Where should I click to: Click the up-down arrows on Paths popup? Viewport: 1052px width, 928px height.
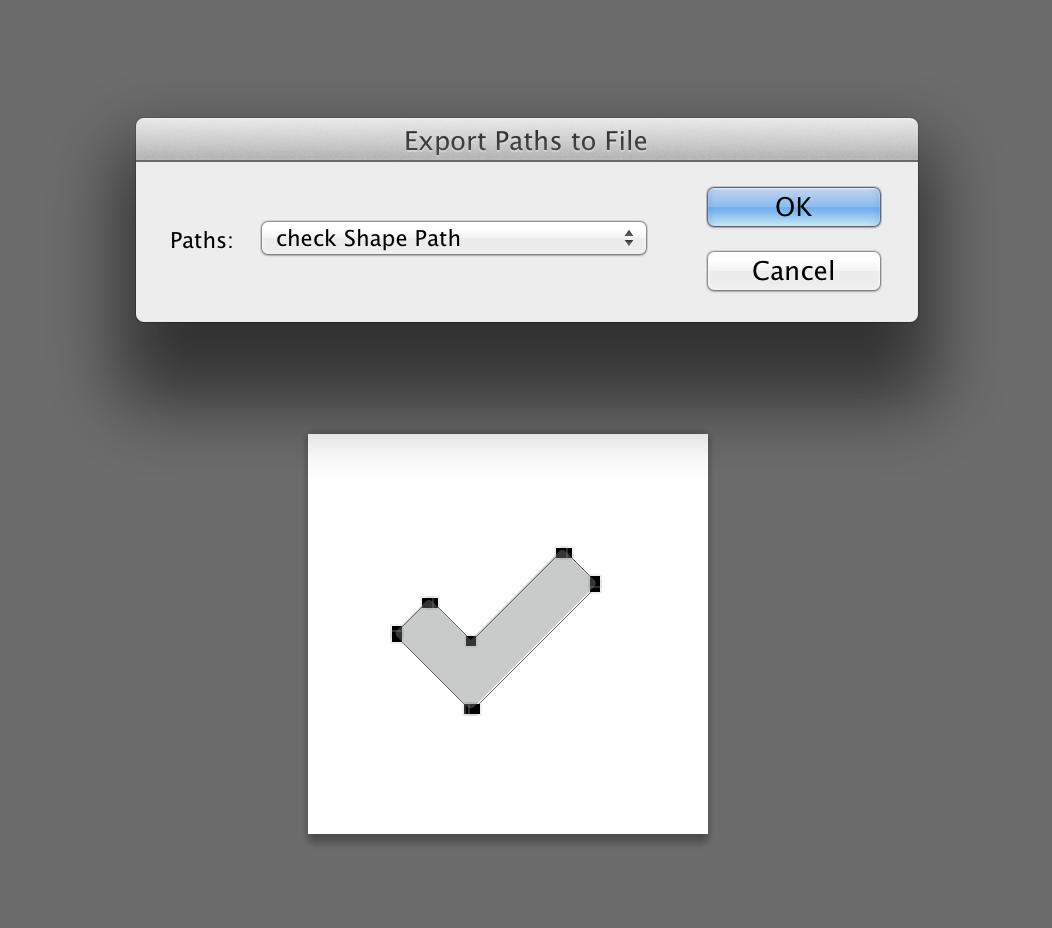(629, 238)
